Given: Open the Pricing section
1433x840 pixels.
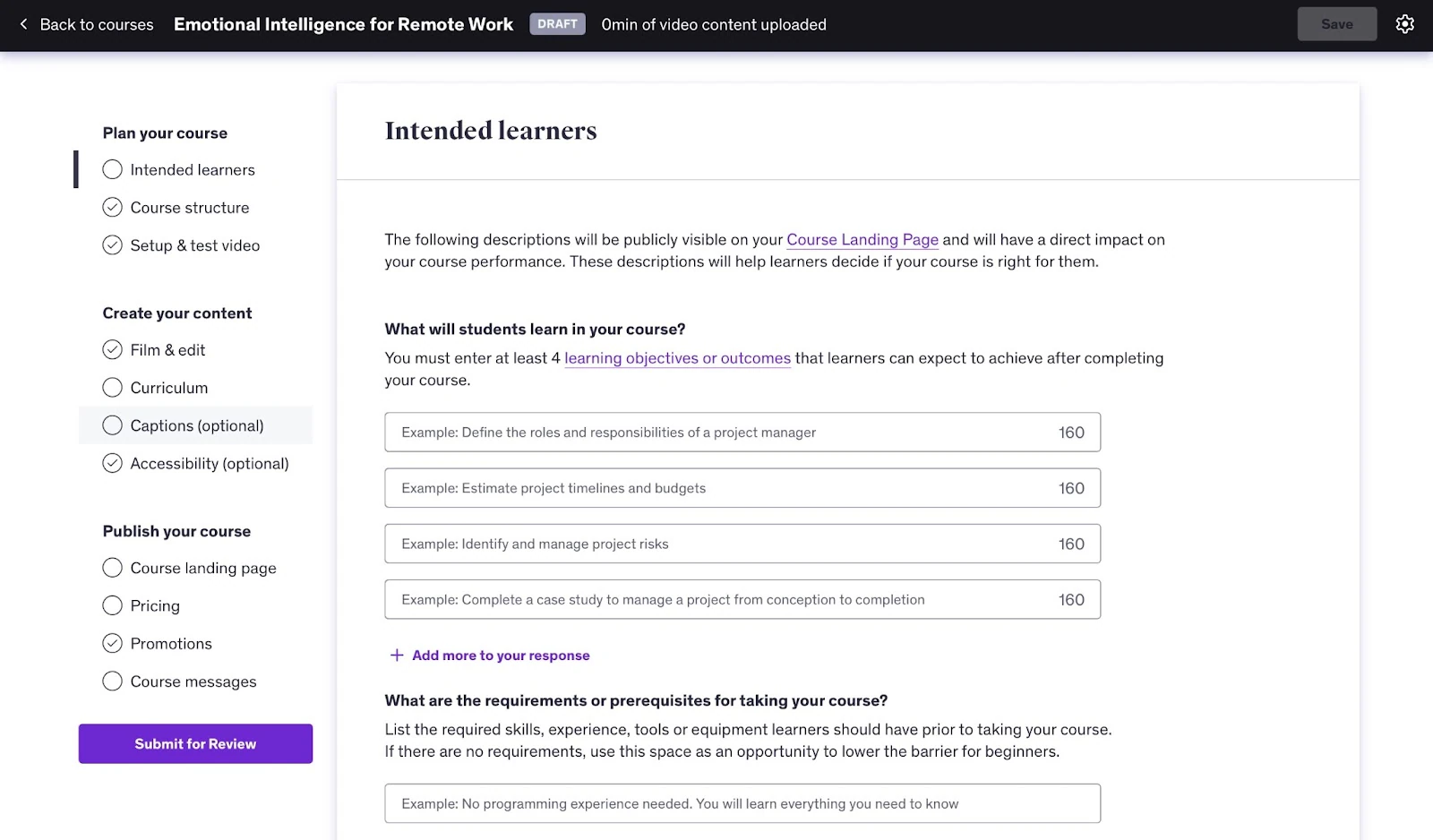Looking at the screenshot, I should (155, 605).
